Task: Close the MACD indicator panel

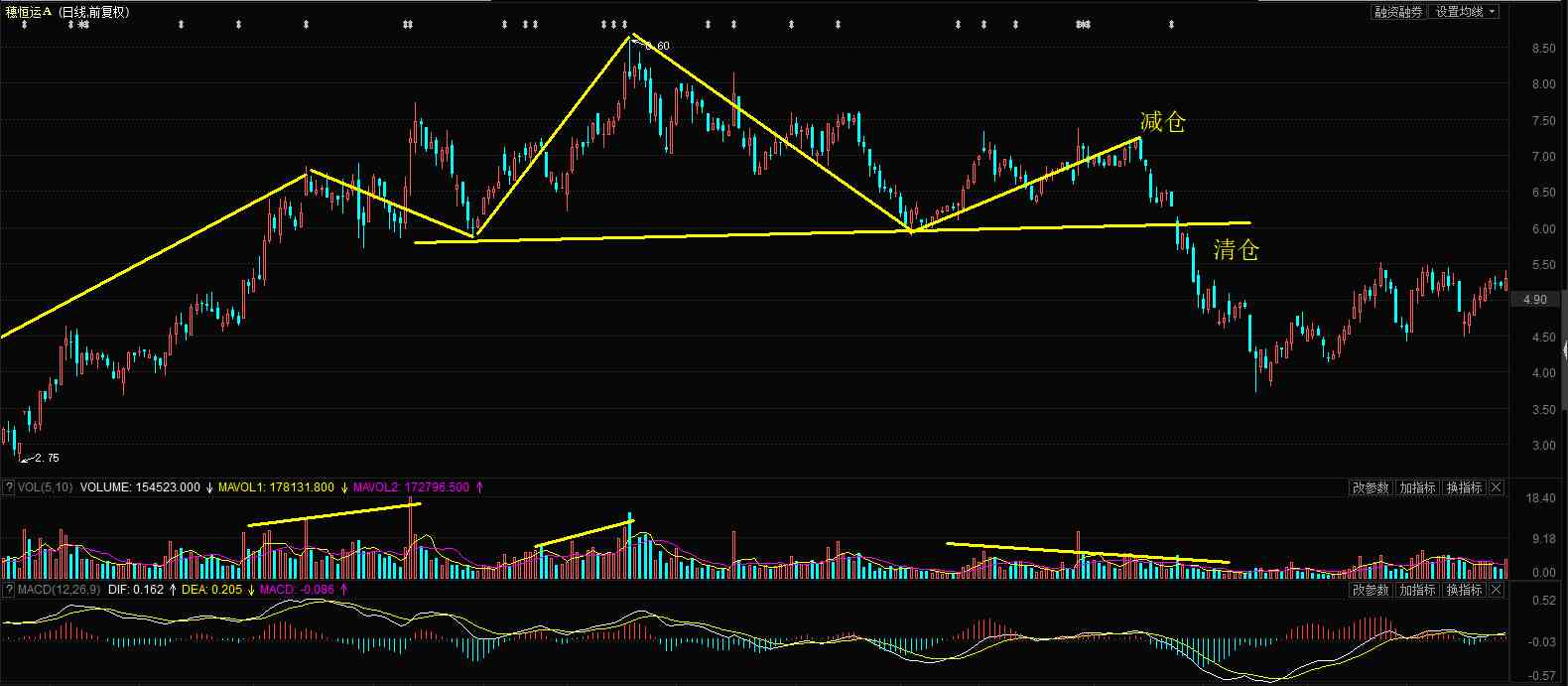Action: (1497, 590)
